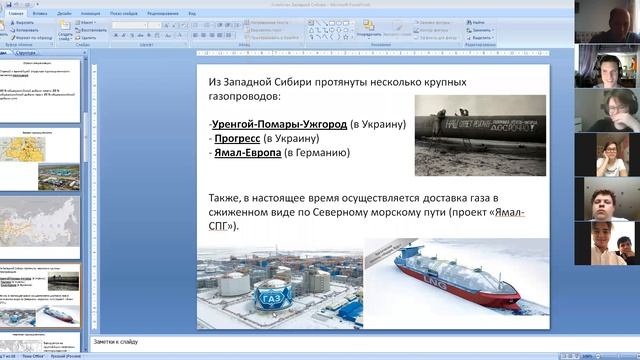Save the presentation with the floppy disk icon
The height and width of the screenshot is (360, 640).
click(x=9, y=4)
